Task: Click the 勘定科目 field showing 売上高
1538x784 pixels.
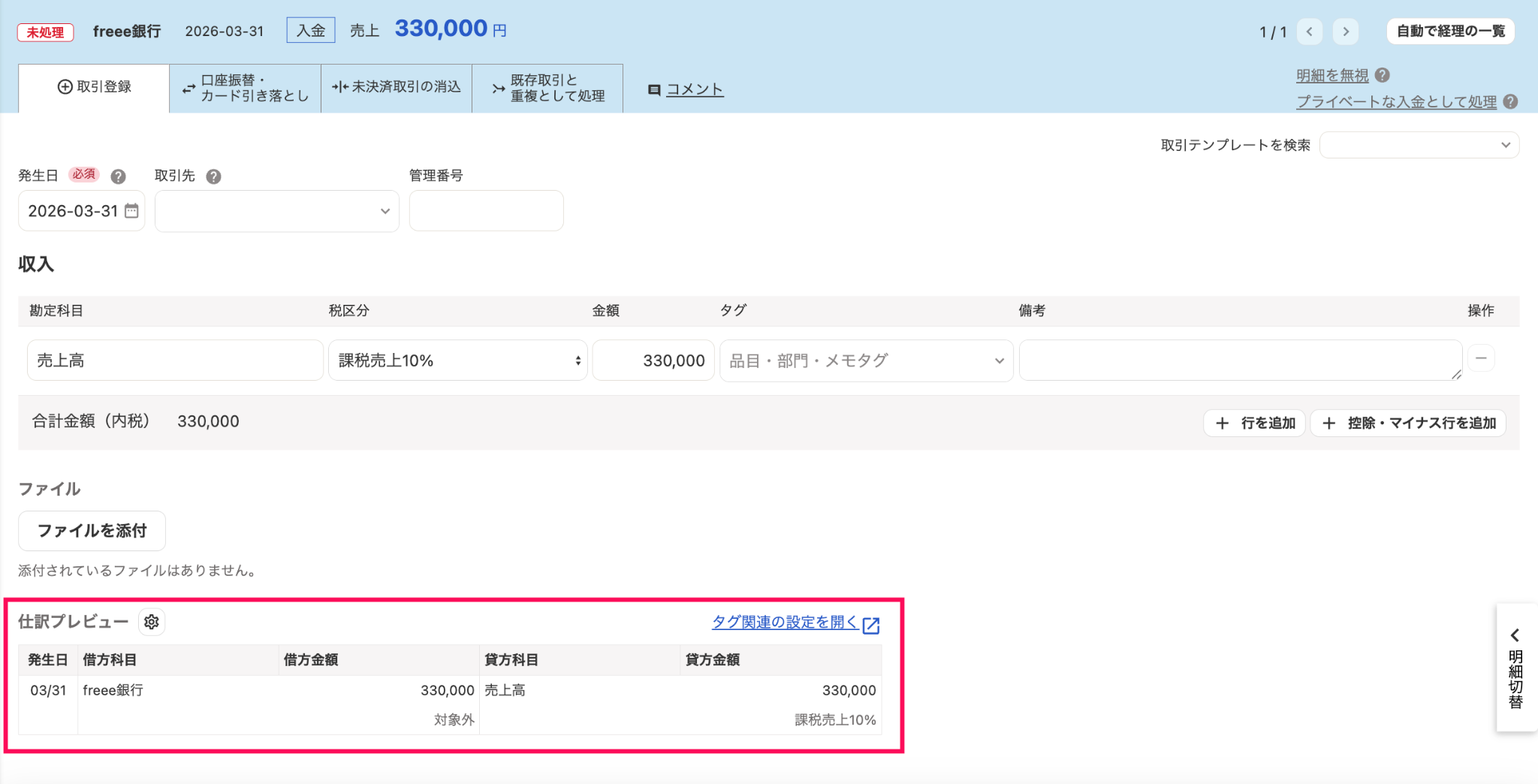Action: point(175,360)
